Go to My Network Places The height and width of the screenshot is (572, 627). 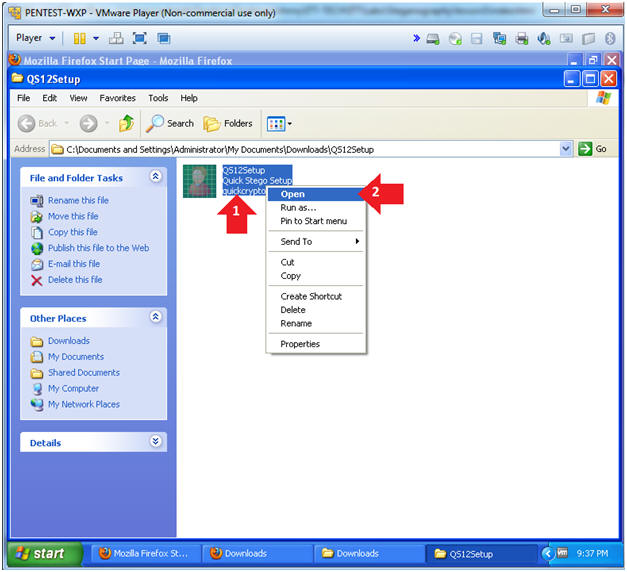click(84, 404)
